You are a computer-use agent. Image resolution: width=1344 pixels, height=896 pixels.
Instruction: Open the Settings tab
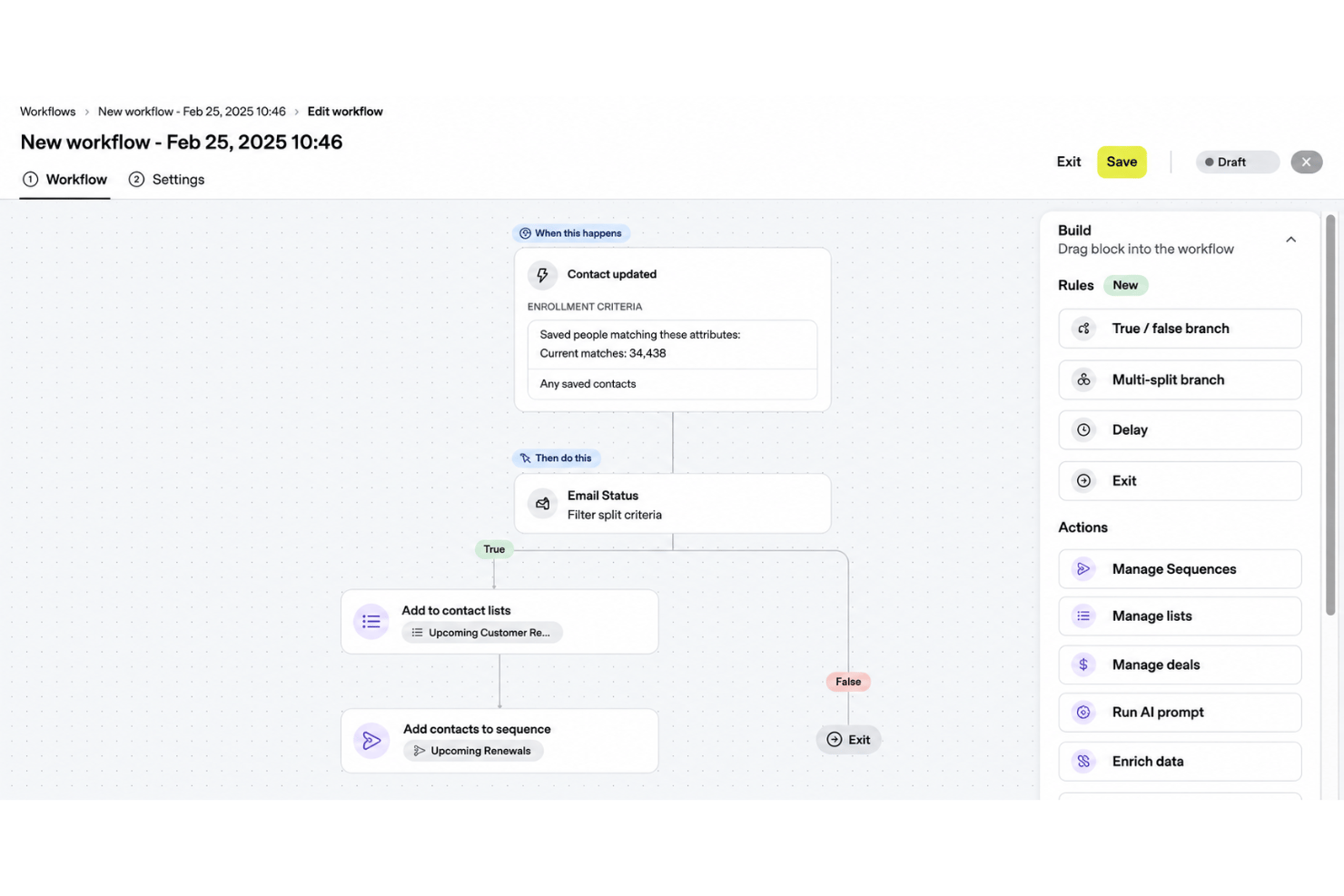click(x=166, y=180)
